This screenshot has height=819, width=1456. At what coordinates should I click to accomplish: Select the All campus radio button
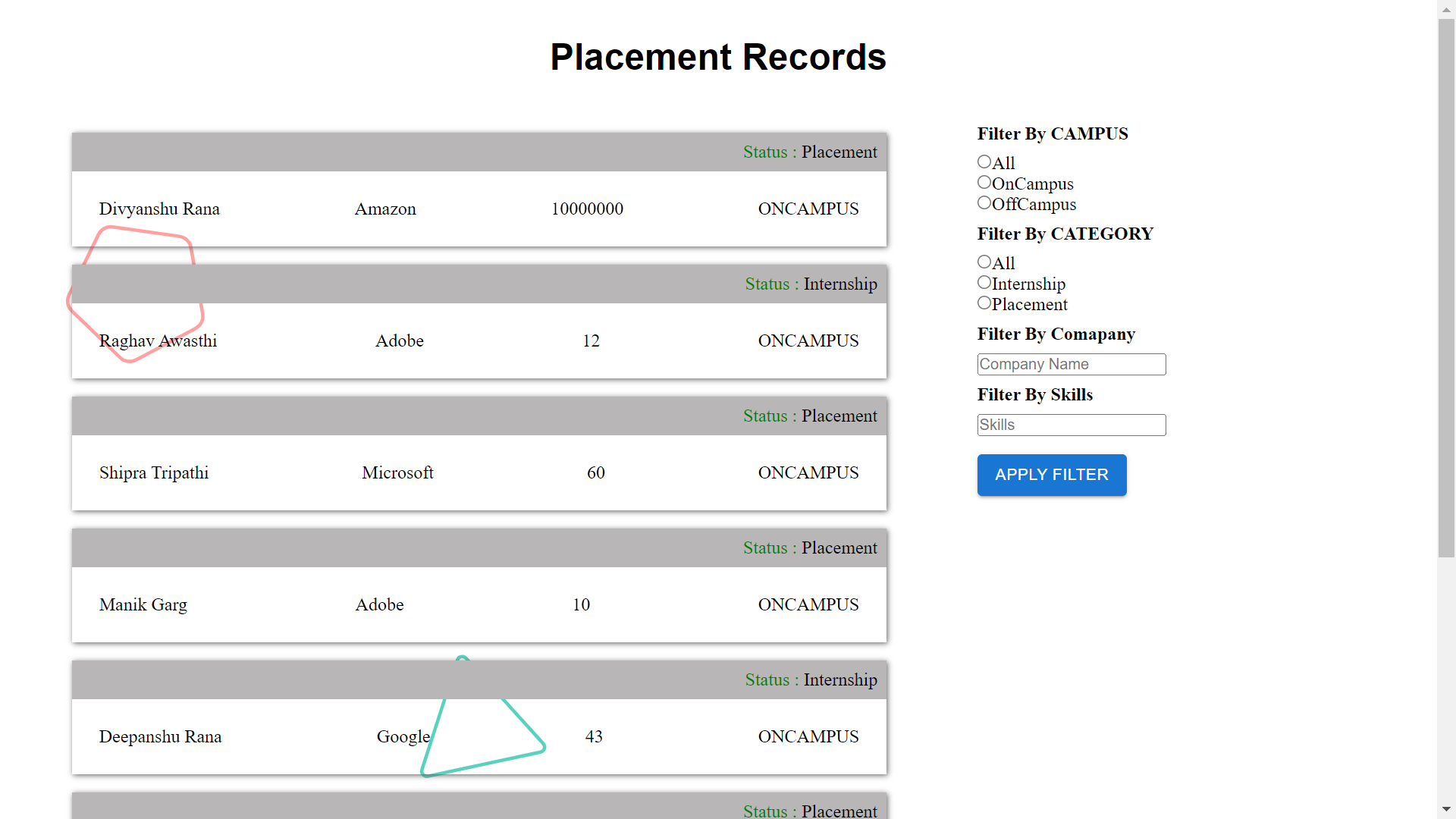[x=984, y=162]
